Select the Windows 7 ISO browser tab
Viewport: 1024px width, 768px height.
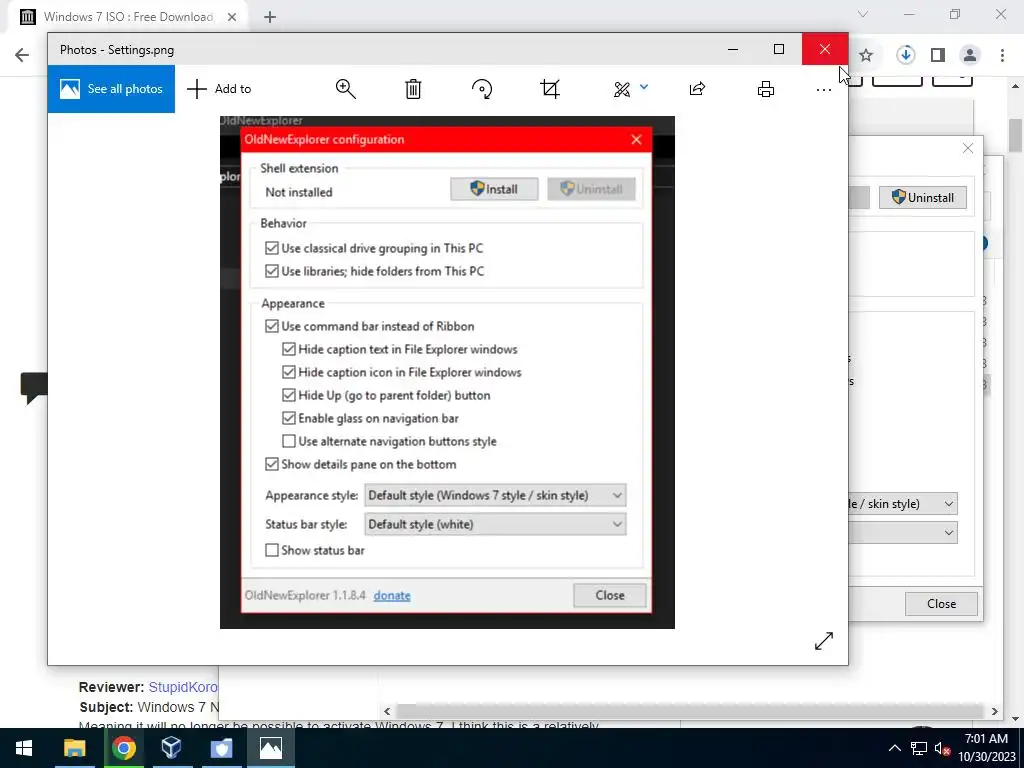coord(127,17)
